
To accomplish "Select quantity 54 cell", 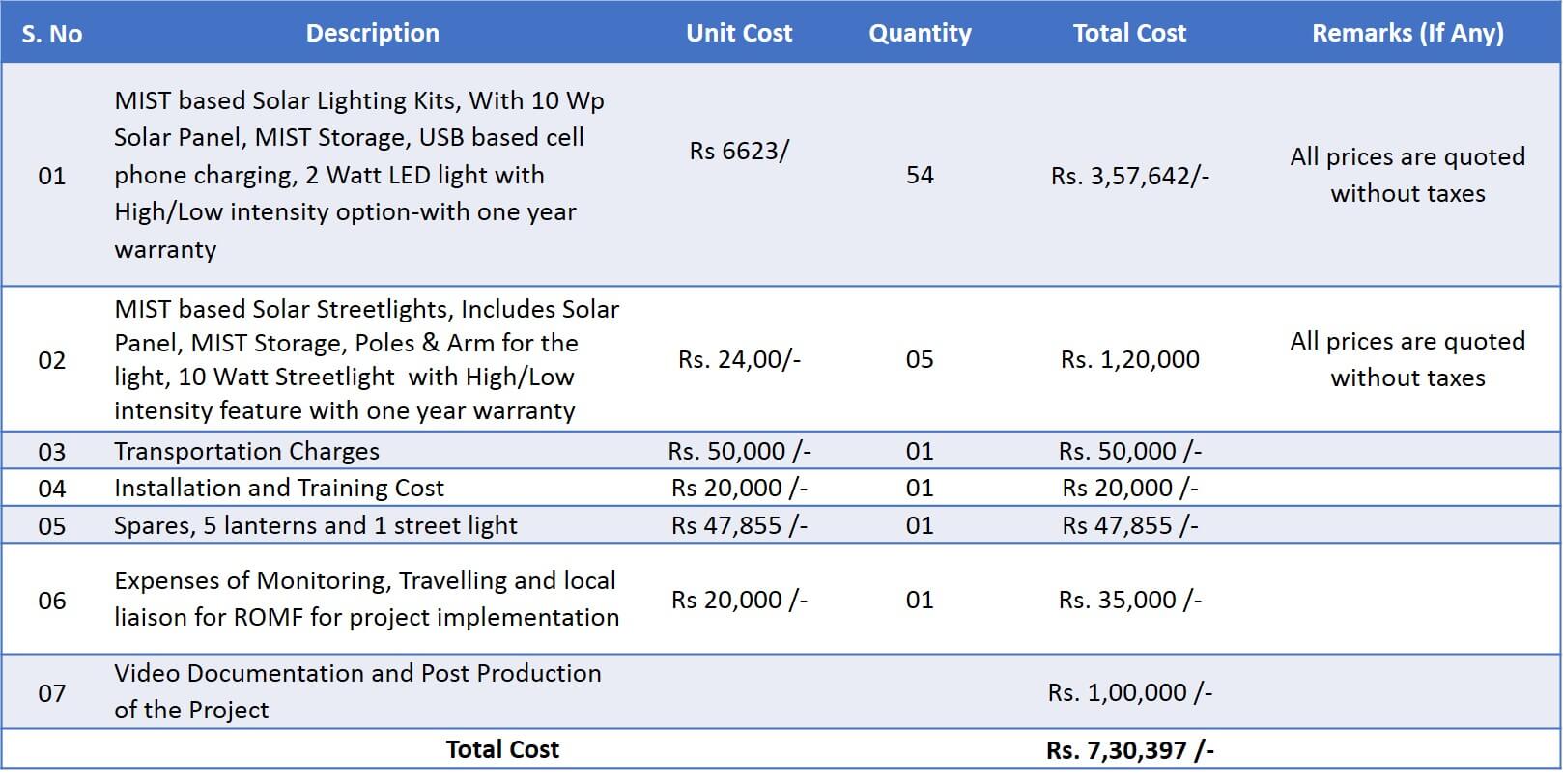I will pyautogui.click(x=920, y=175).
